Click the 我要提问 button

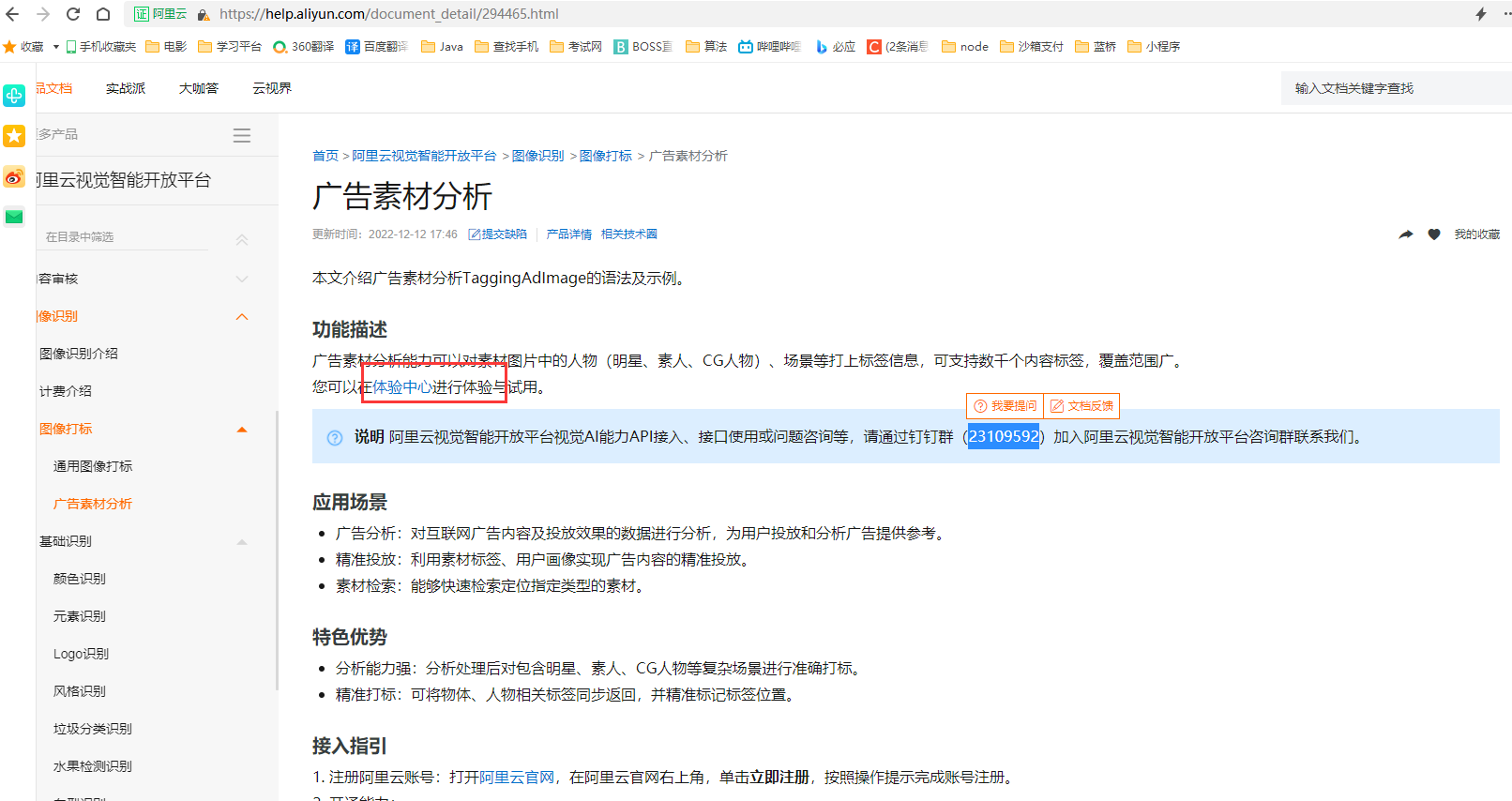click(x=1005, y=406)
